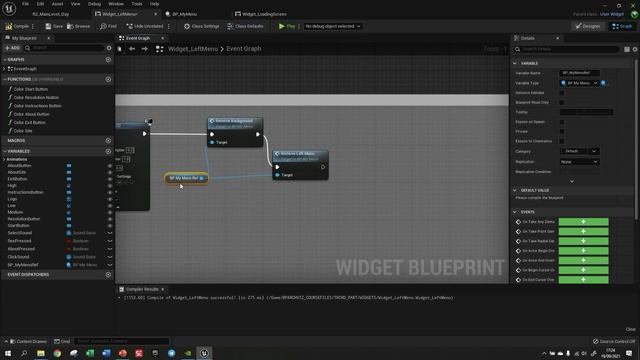Screen dimensions: 640x360
Task: Collapse Events section in Details
Action: point(515,212)
